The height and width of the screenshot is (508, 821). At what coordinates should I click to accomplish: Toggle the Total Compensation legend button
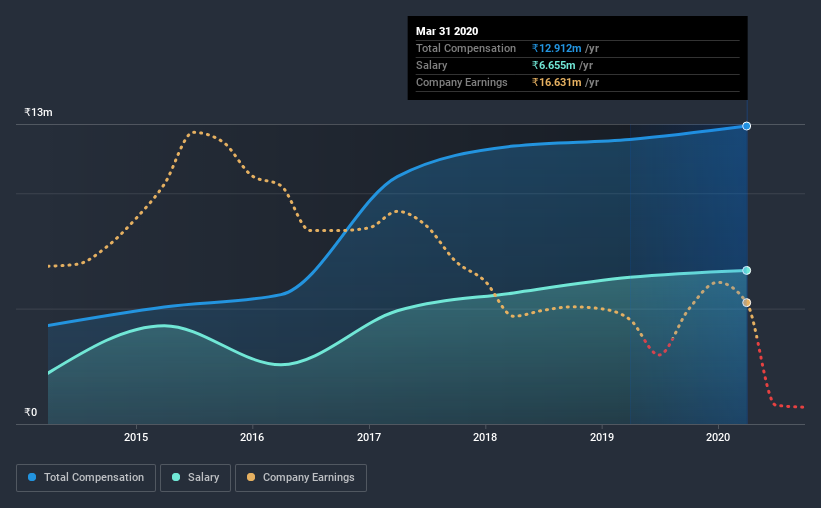pos(86,478)
